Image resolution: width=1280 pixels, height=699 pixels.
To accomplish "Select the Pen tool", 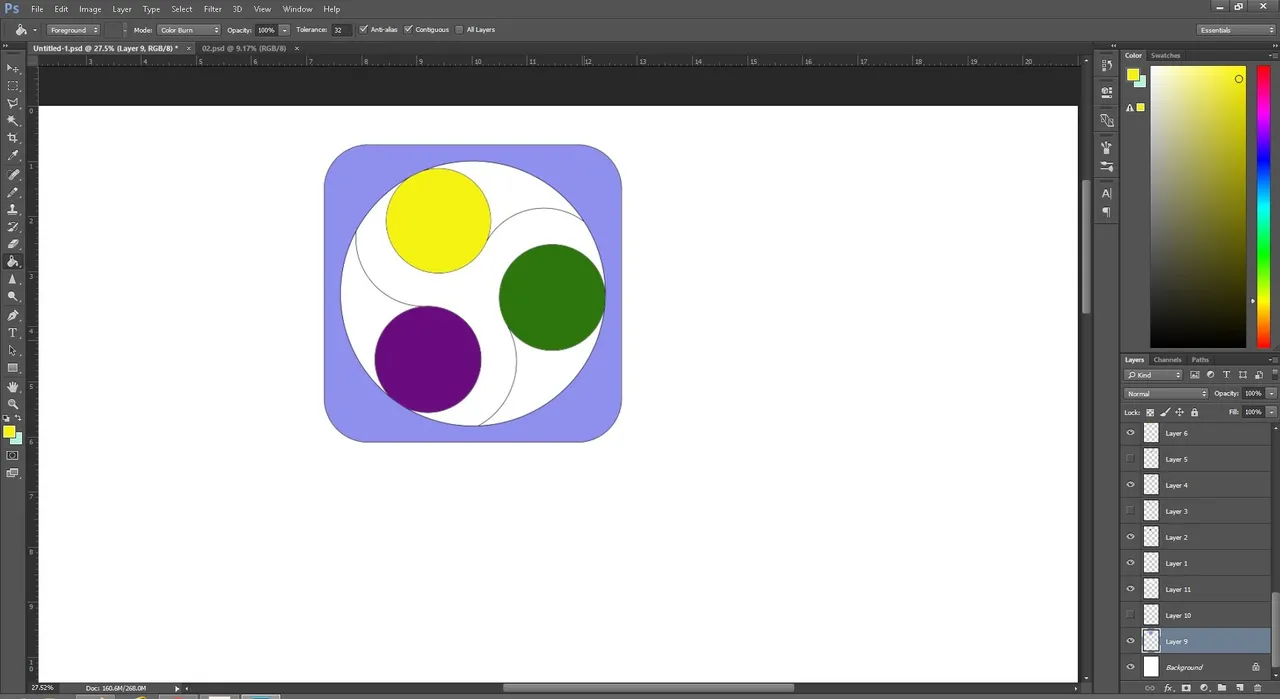I will coord(13,315).
